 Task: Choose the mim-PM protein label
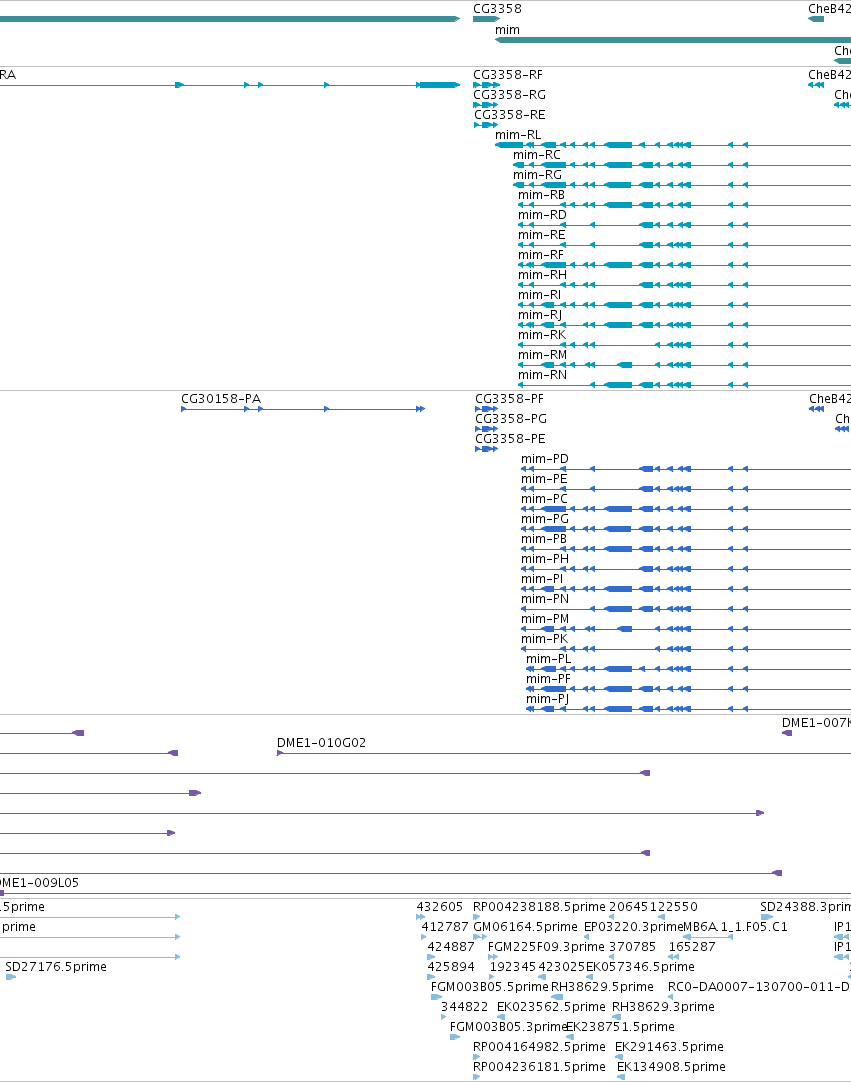click(x=545, y=619)
